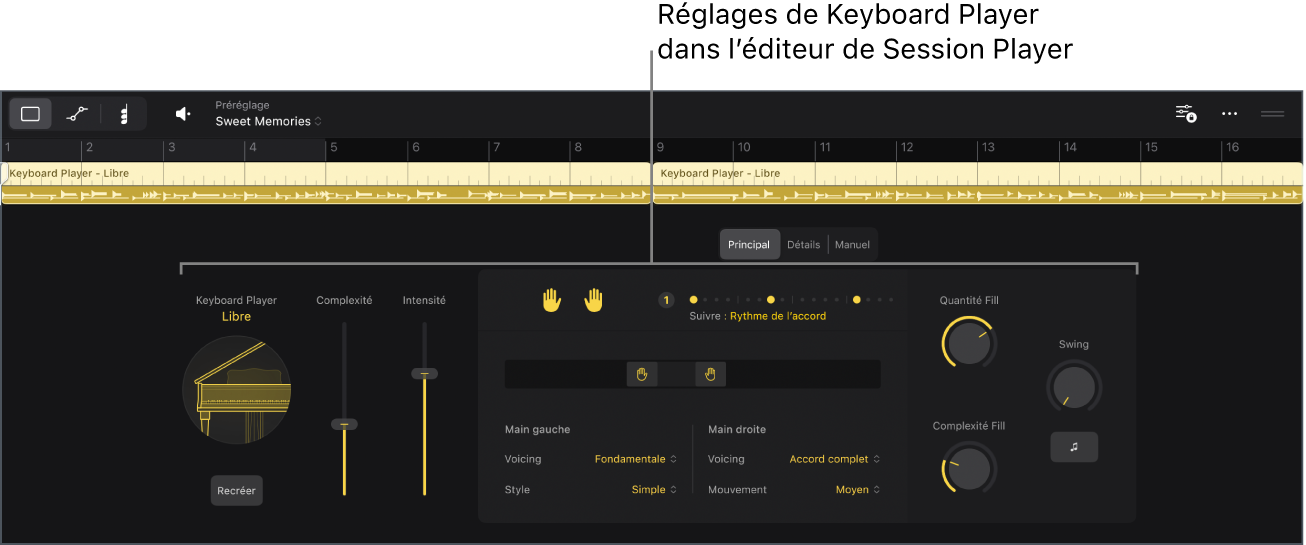Screen dimensions: 1306x545
Task: Switch to the Manuel tab
Action: [852, 245]
